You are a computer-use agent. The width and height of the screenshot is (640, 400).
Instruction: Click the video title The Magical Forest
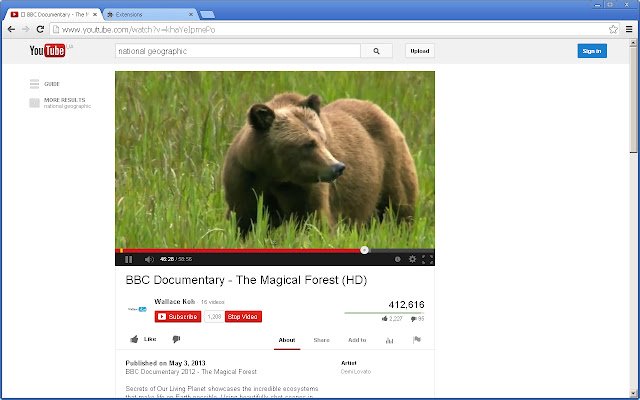point(247,280)
